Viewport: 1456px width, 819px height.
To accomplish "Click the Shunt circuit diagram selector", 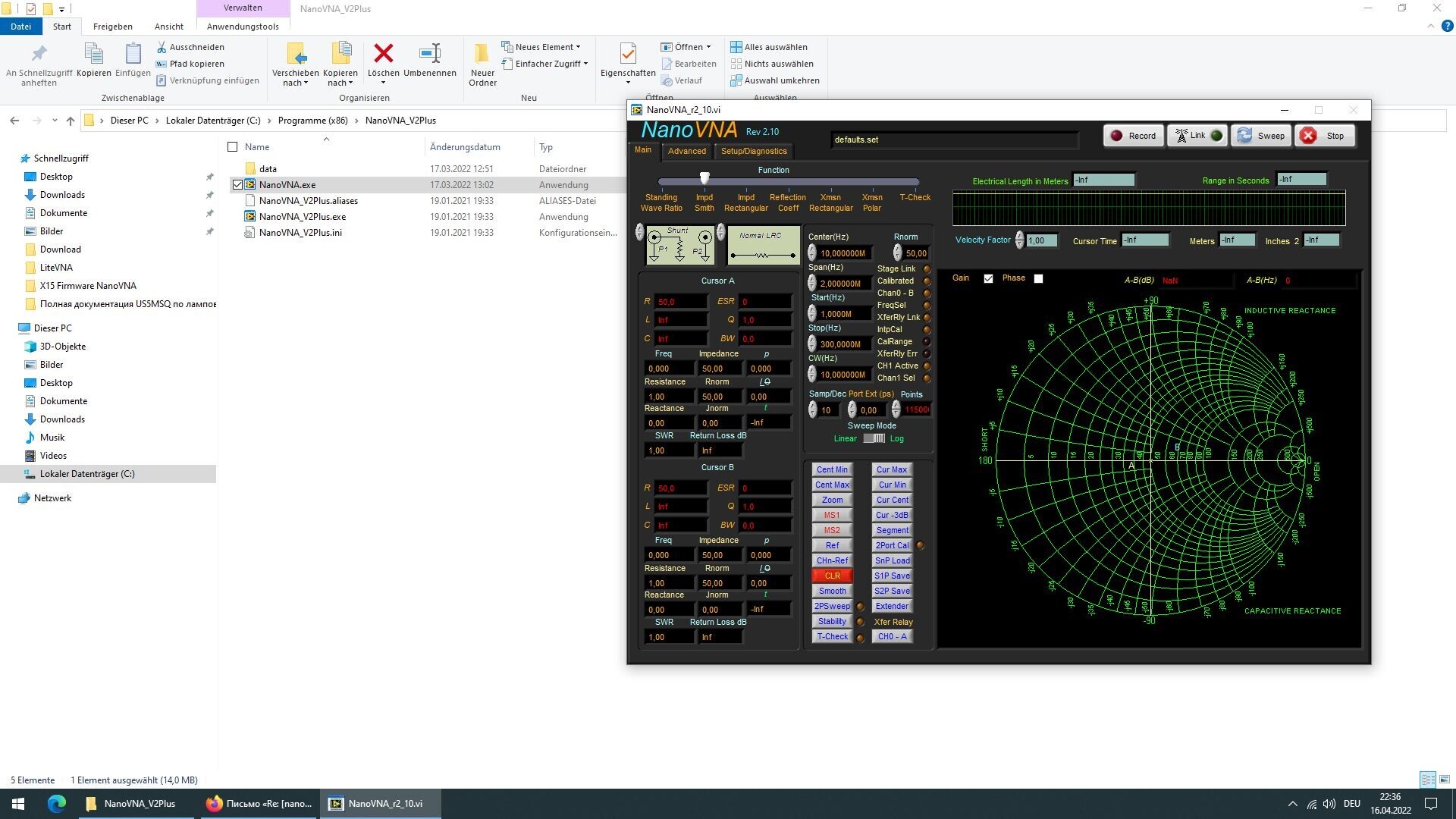I will (679, 245).
